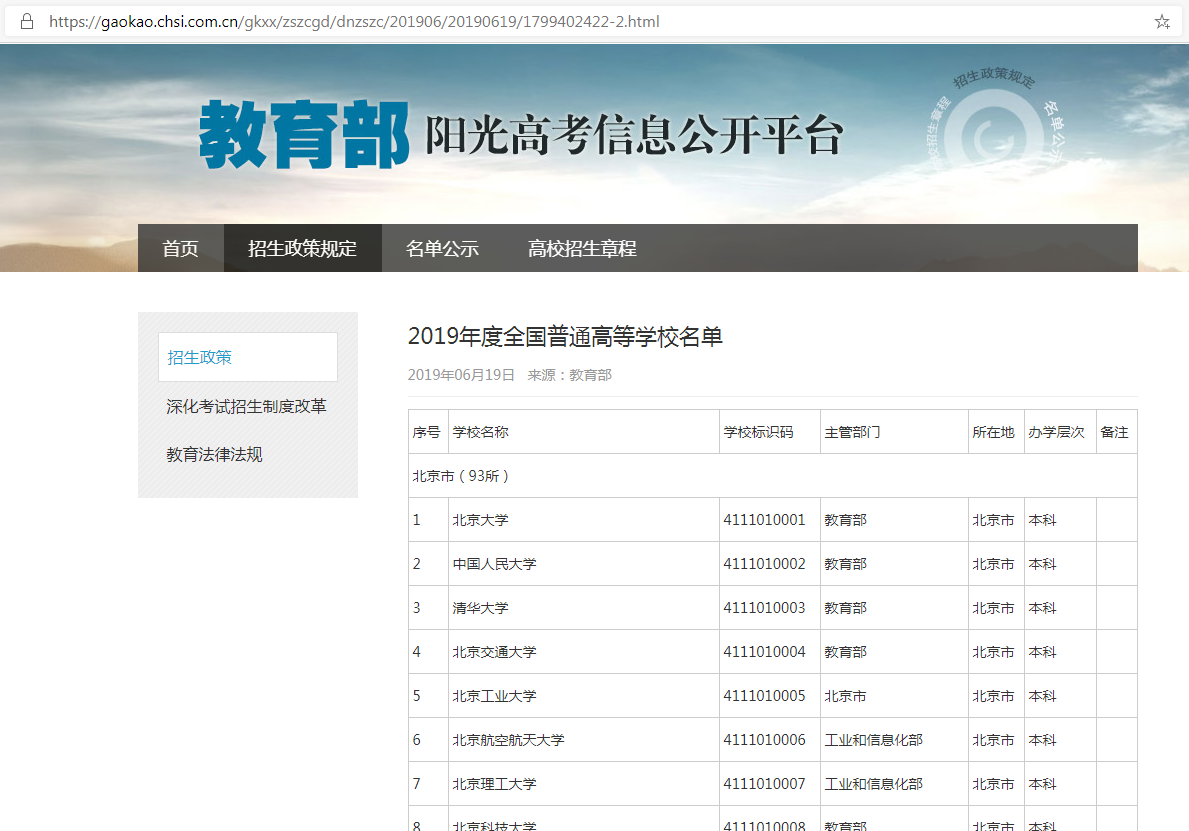
Task: Click 工业和信息化部 in 北京理工大学 row
Action: (874, 784)
